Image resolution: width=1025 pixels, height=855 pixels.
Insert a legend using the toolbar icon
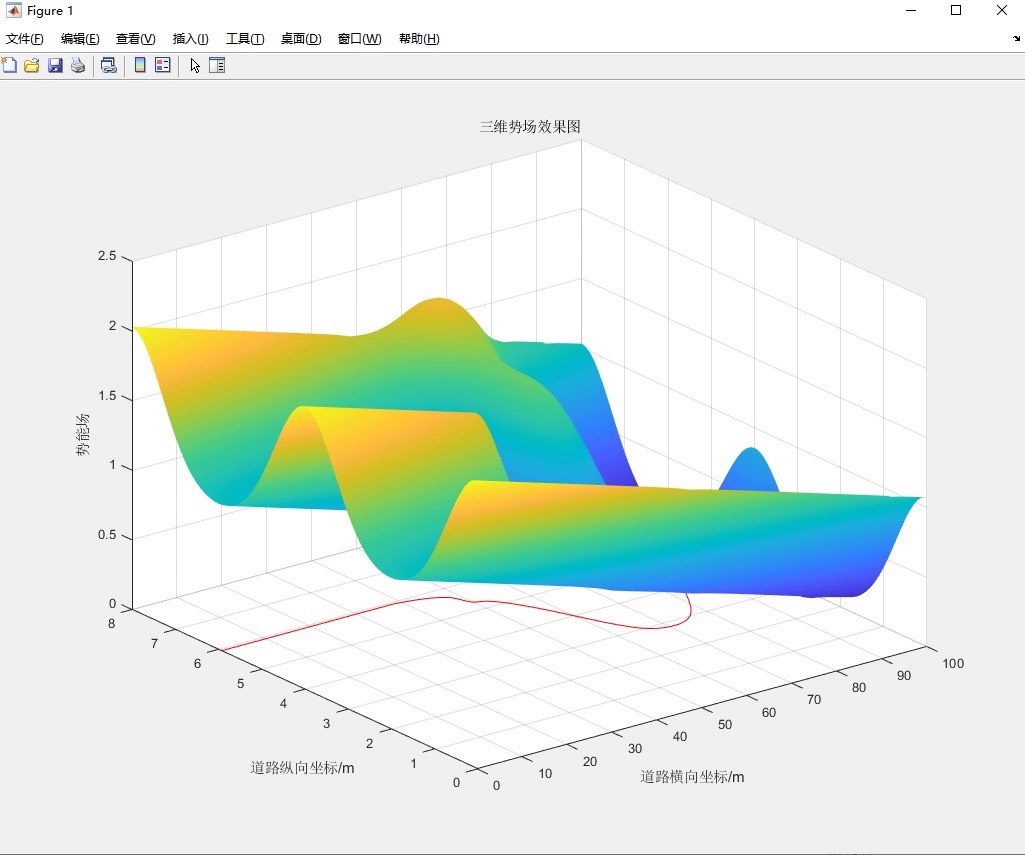click(163, 65)
